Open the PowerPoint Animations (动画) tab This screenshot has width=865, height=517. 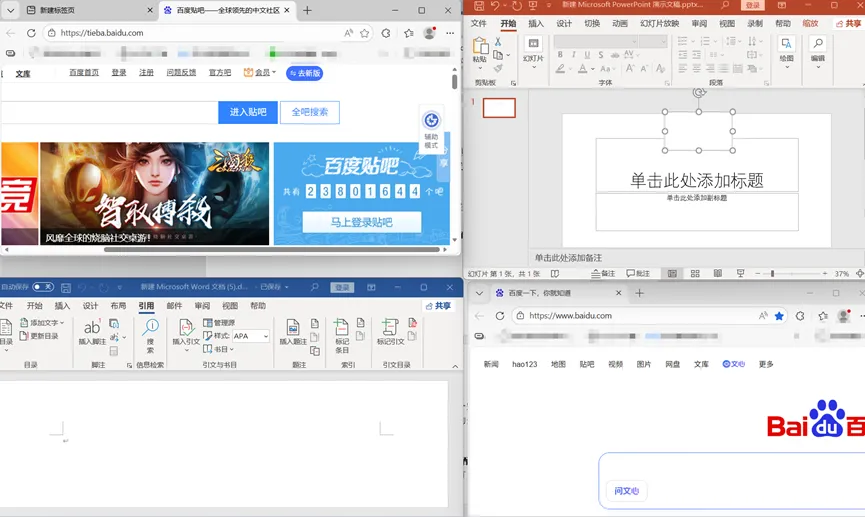(620, 23)
